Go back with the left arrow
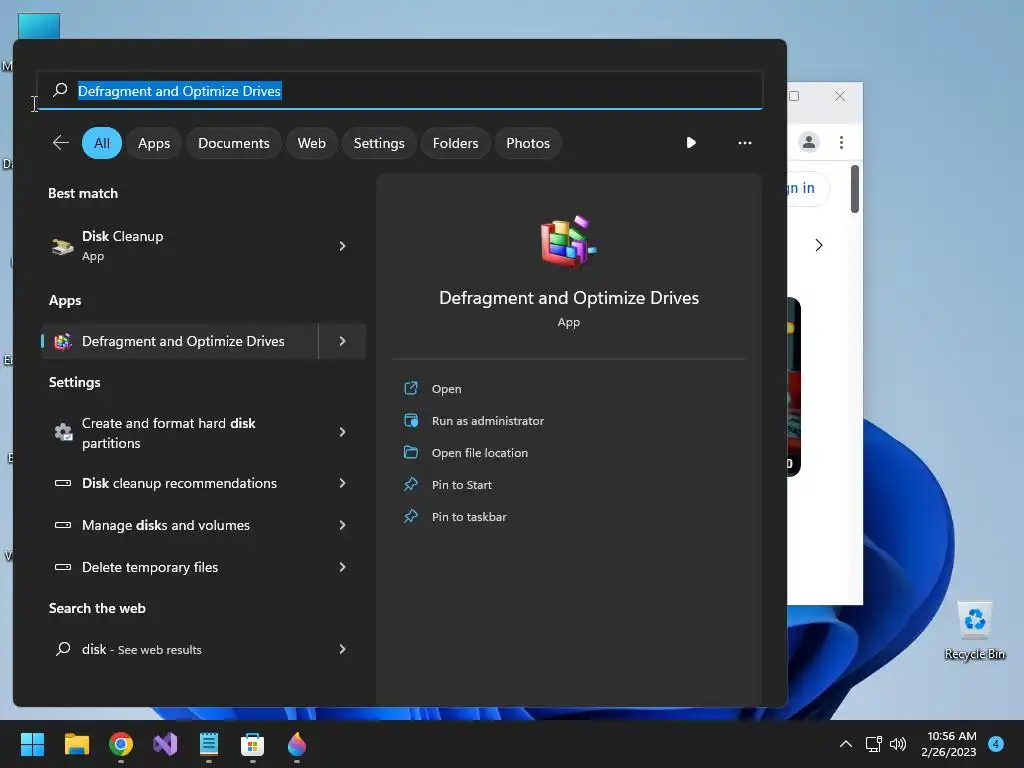The width and height of the screenshot is (1024, 768). pos(61,143)
